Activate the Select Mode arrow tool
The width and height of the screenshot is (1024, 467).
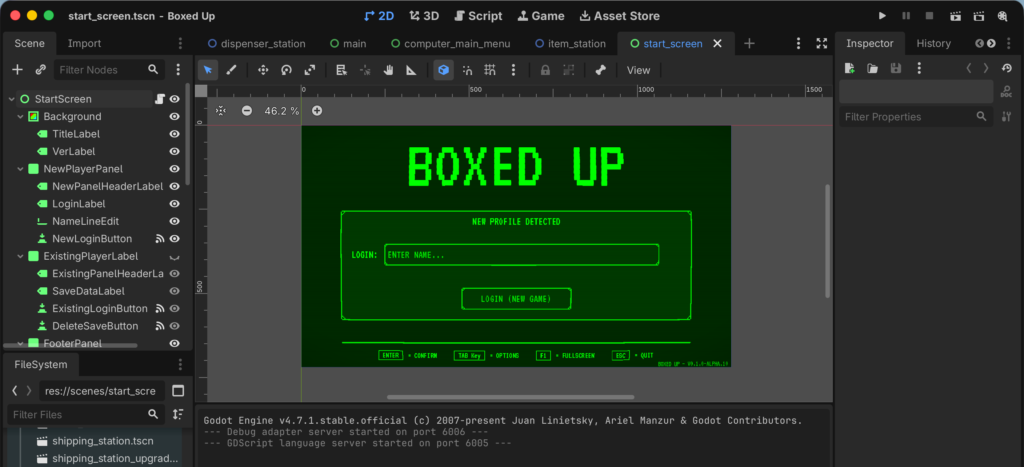208,70
